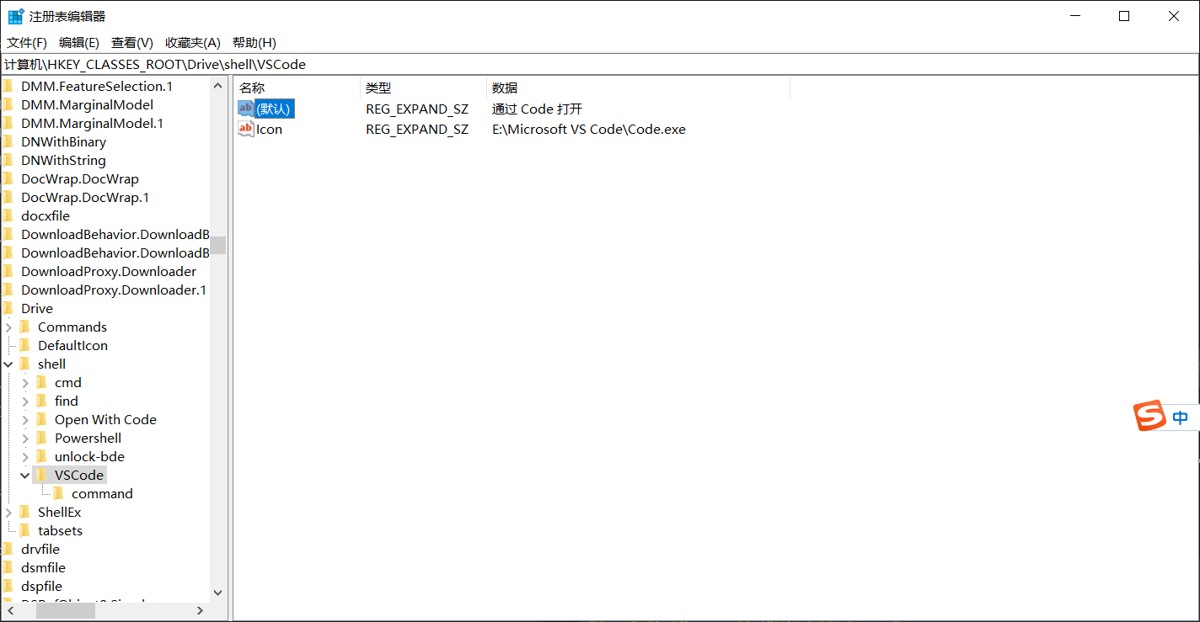Click tree vertical scrollbar down arrow

(218, 593)
